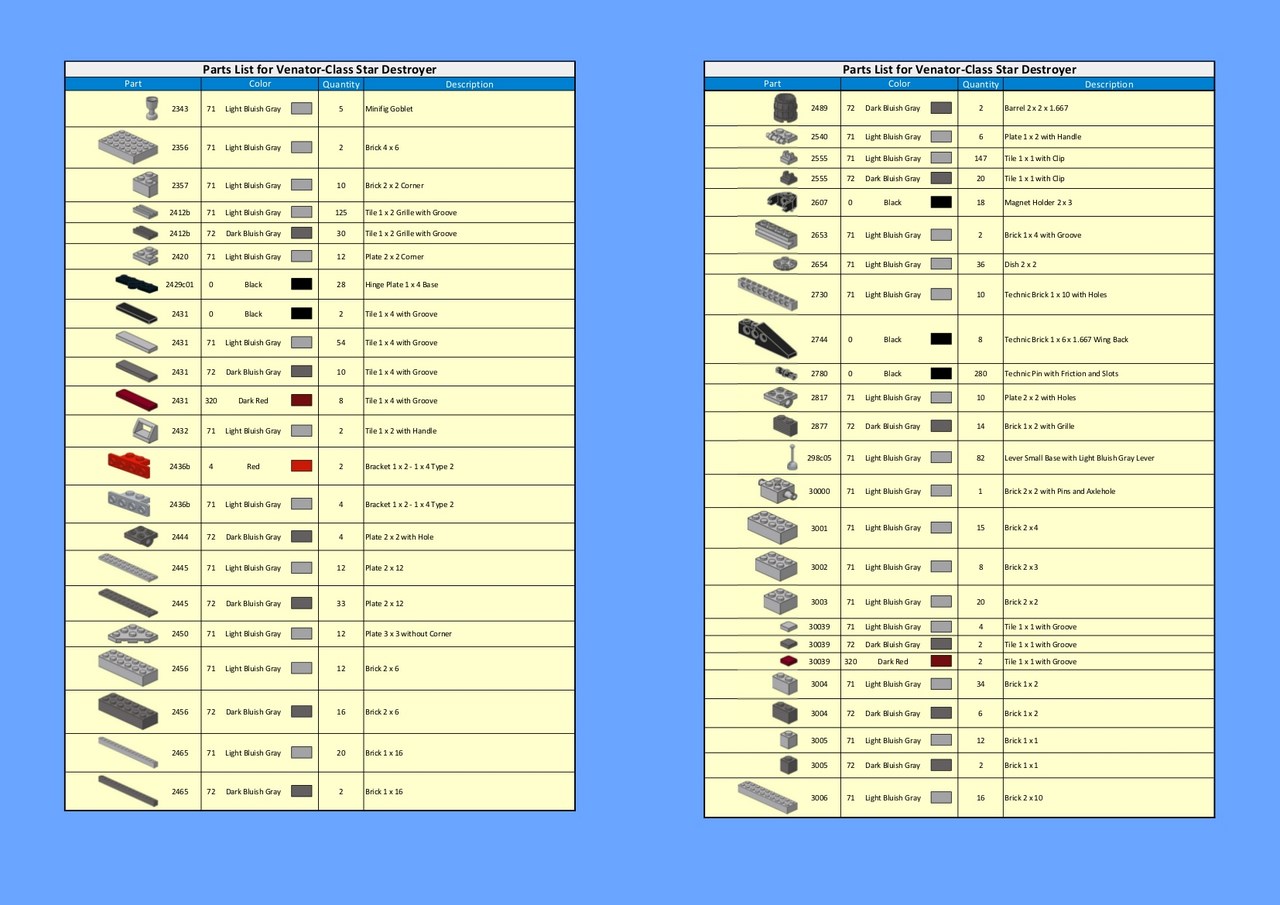Image resolution: width=1280 pixels, height=905 pixels.
Task: Select the Light Bluish Gray swatch for Goblet 2343
Action: [x=301, y=108]
